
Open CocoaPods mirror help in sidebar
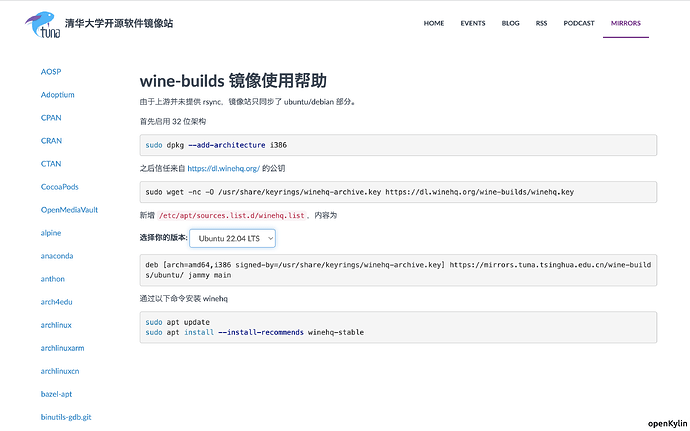pyautogui.click(x=59, y=187)
